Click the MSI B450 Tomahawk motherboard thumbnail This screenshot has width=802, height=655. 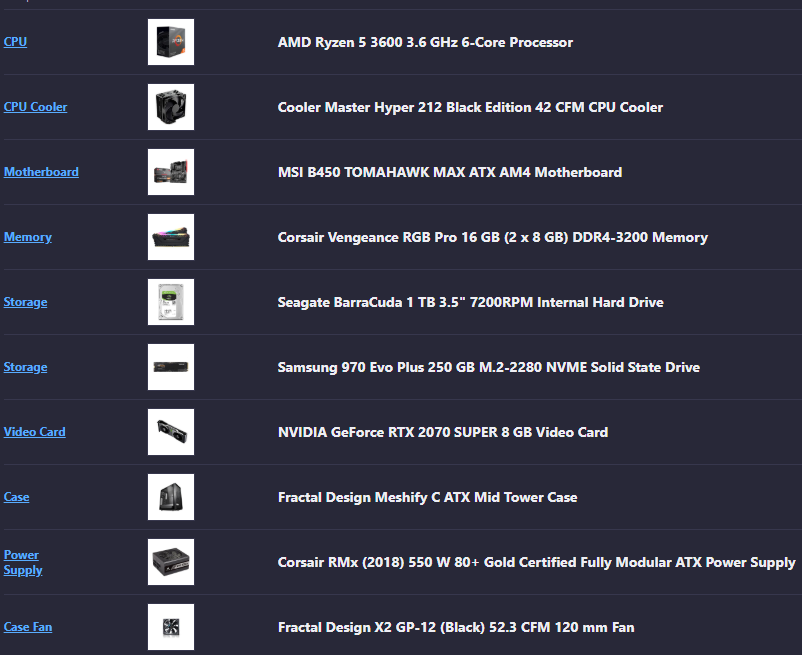171,172
